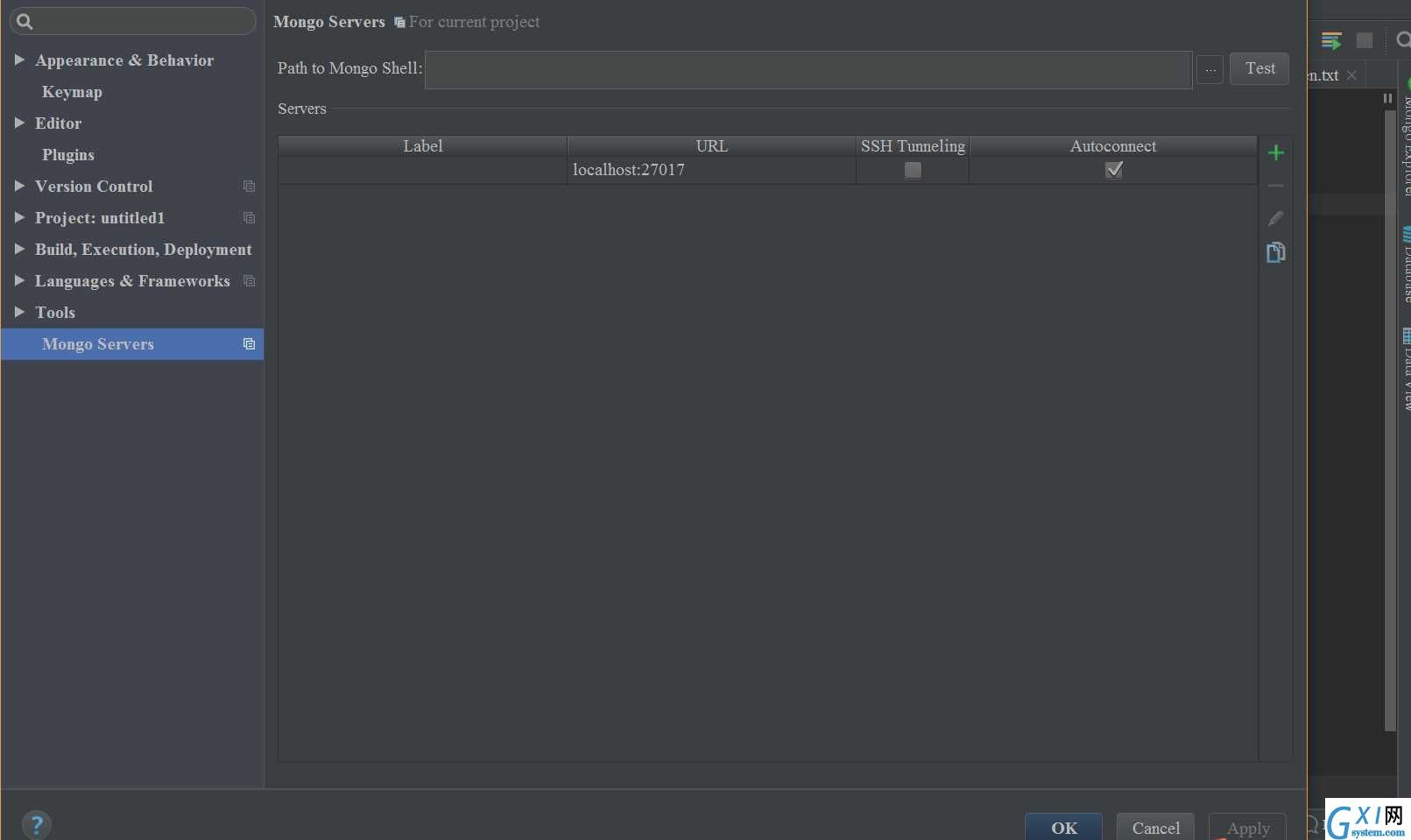Click Cancel to discard settings
The height and width of the screenshot is (840, 1411).
[x=1155, y=827]
